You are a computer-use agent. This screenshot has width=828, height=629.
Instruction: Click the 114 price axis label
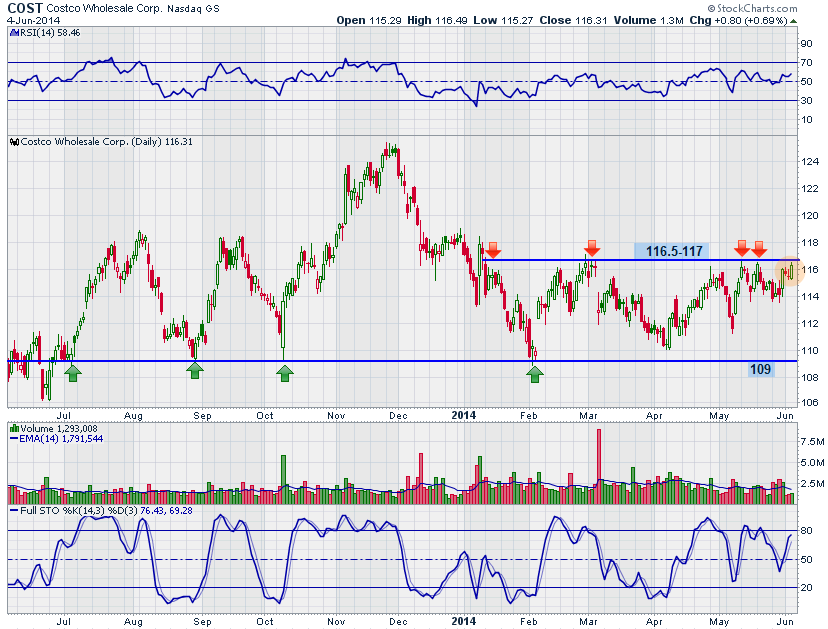coord(810,297)
